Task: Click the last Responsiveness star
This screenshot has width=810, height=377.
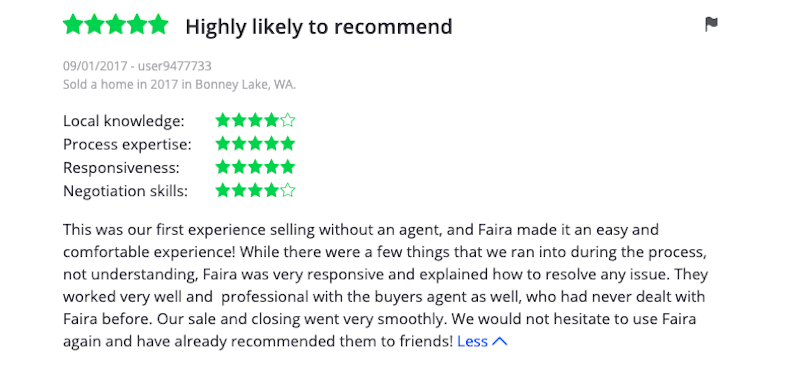Action: coord(288,167)
